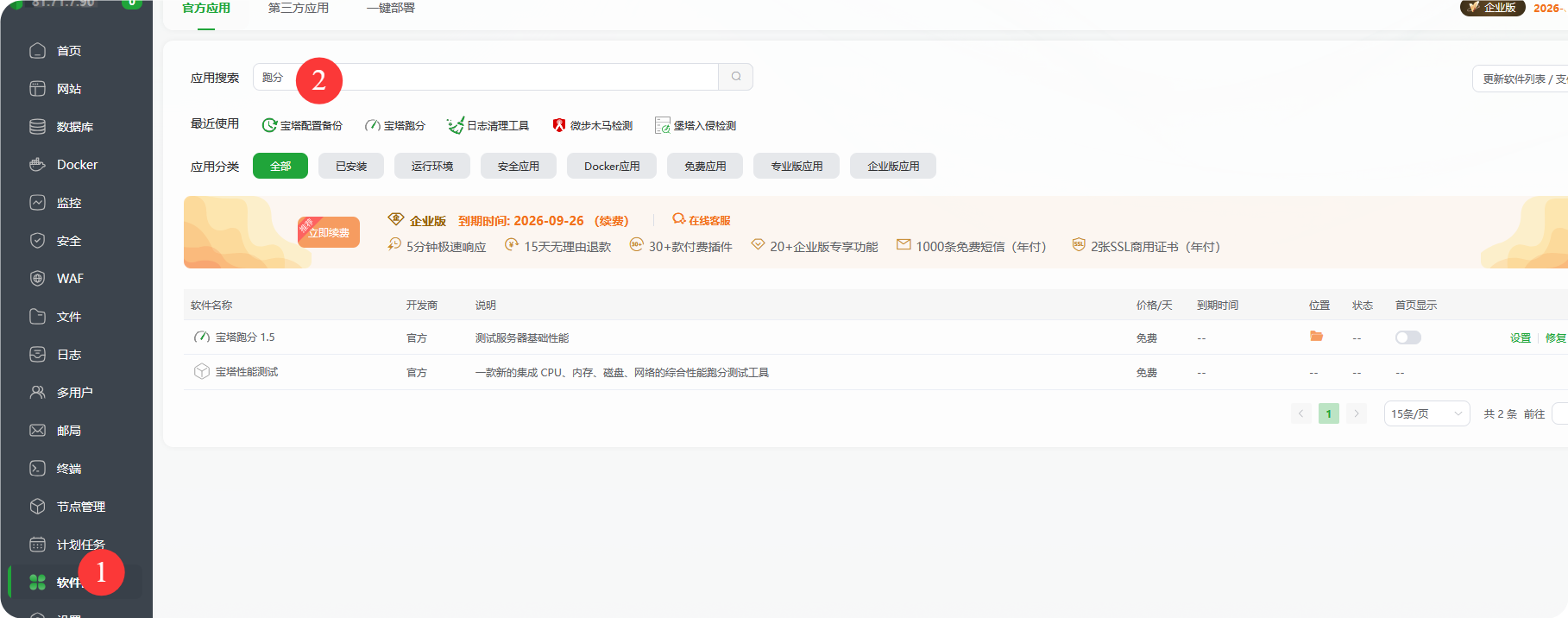This screenshot has height=618, width=1568.
Task: Open recently used 日志清理工具
Action: tap(488, 126)
